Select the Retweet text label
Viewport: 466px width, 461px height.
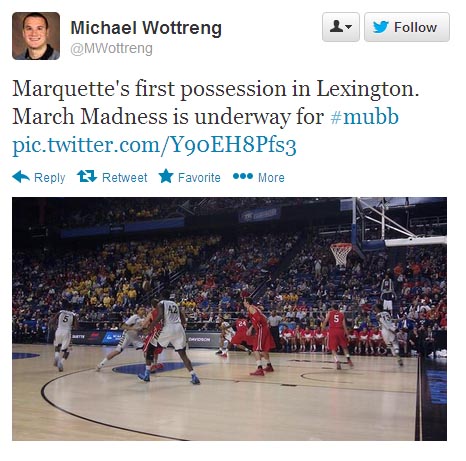(x=125, y=177)
